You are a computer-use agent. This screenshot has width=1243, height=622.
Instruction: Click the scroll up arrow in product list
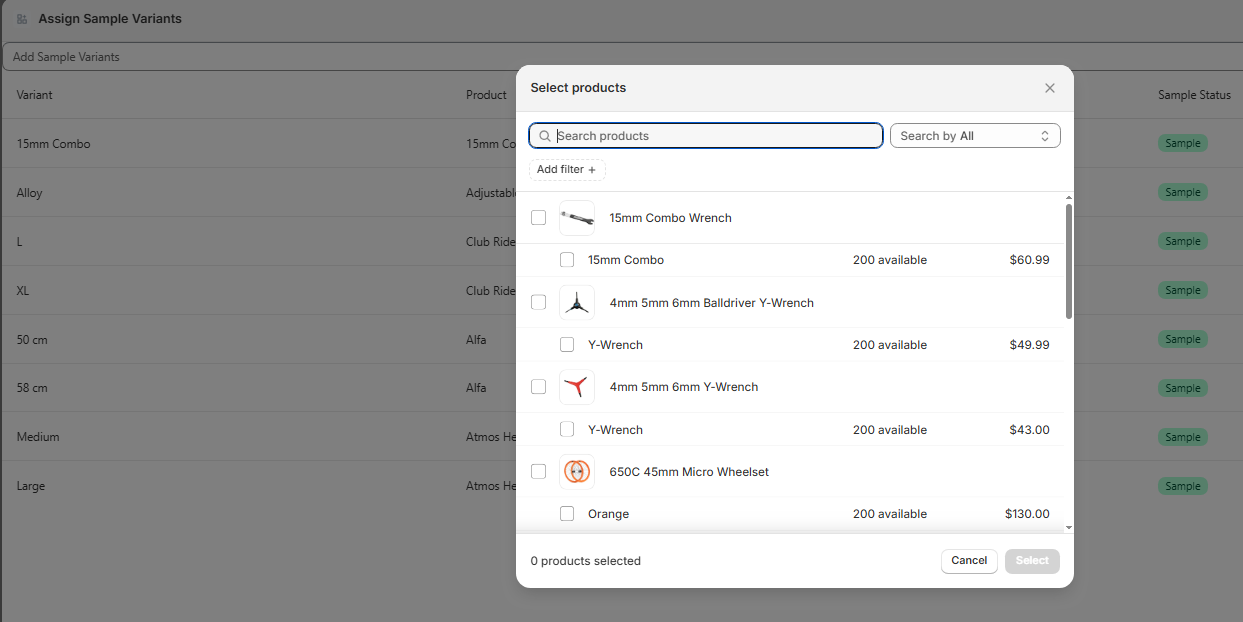pyautogui.click(x=1068, y=198)
